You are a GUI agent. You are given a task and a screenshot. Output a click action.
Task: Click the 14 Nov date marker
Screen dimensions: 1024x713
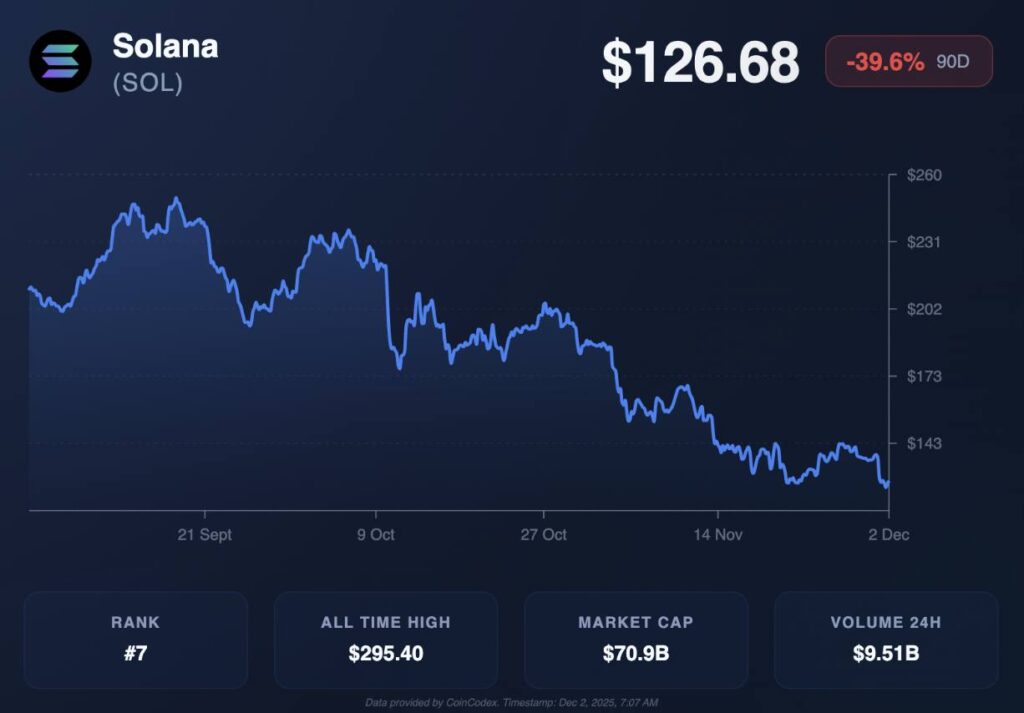[717, 535]
